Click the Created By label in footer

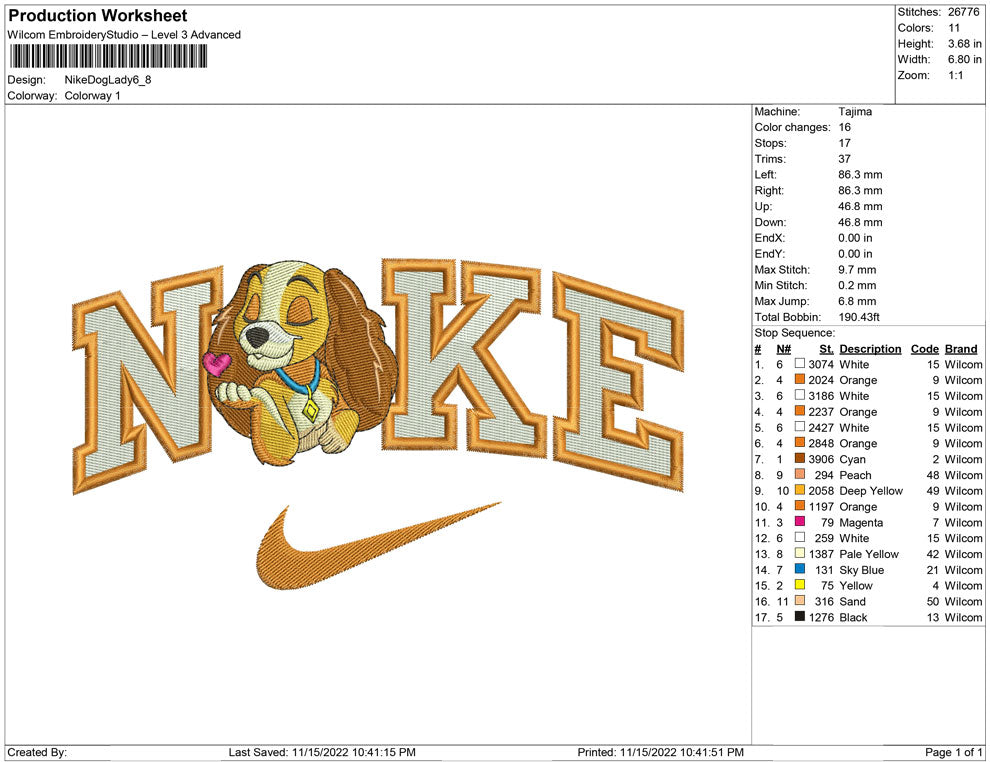click(x=37, y=752)
